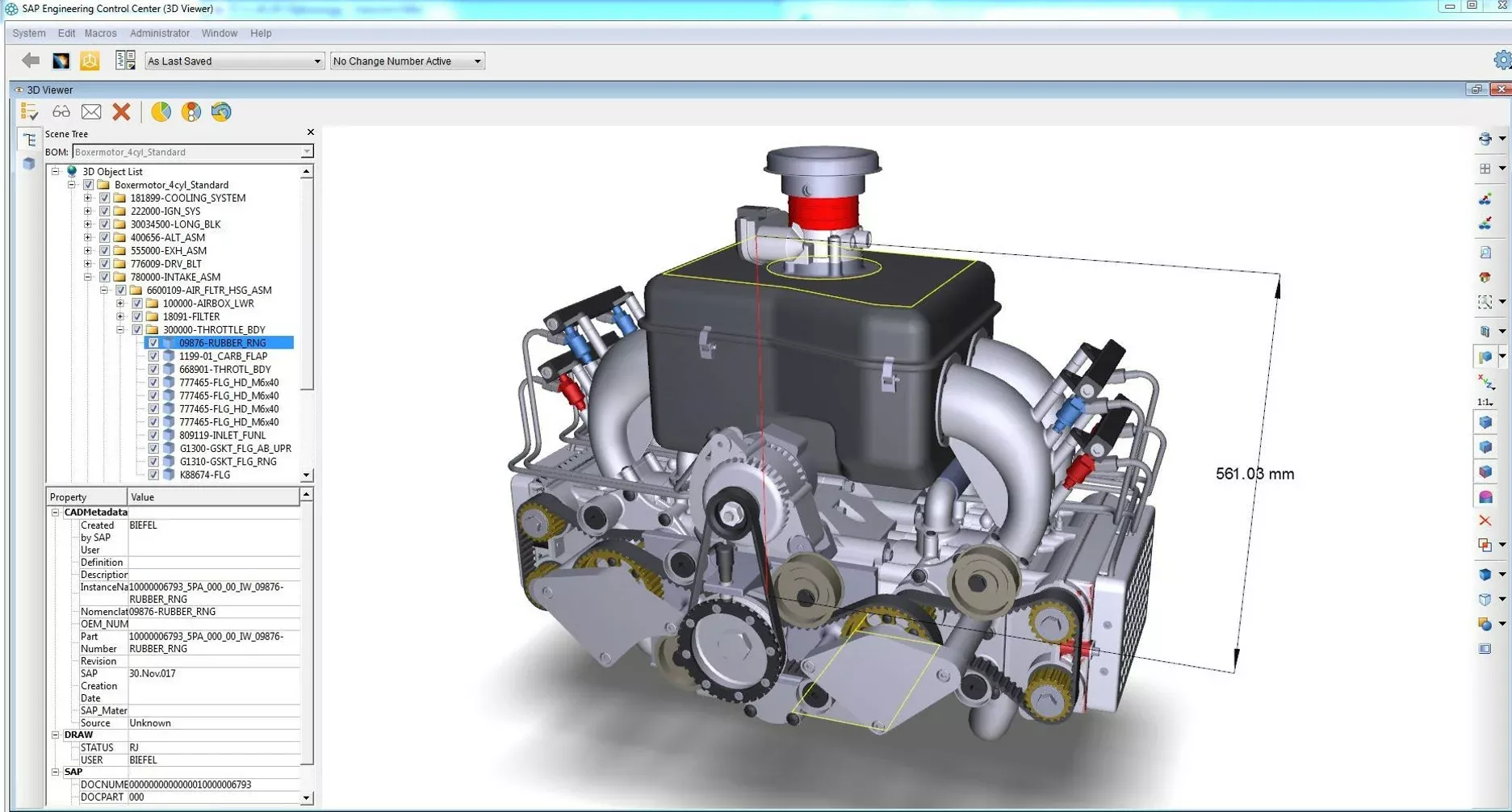This screenshot has height=812, width=1512.
Task: Click the gray back arrow in the toolbar
Action: 31,61
